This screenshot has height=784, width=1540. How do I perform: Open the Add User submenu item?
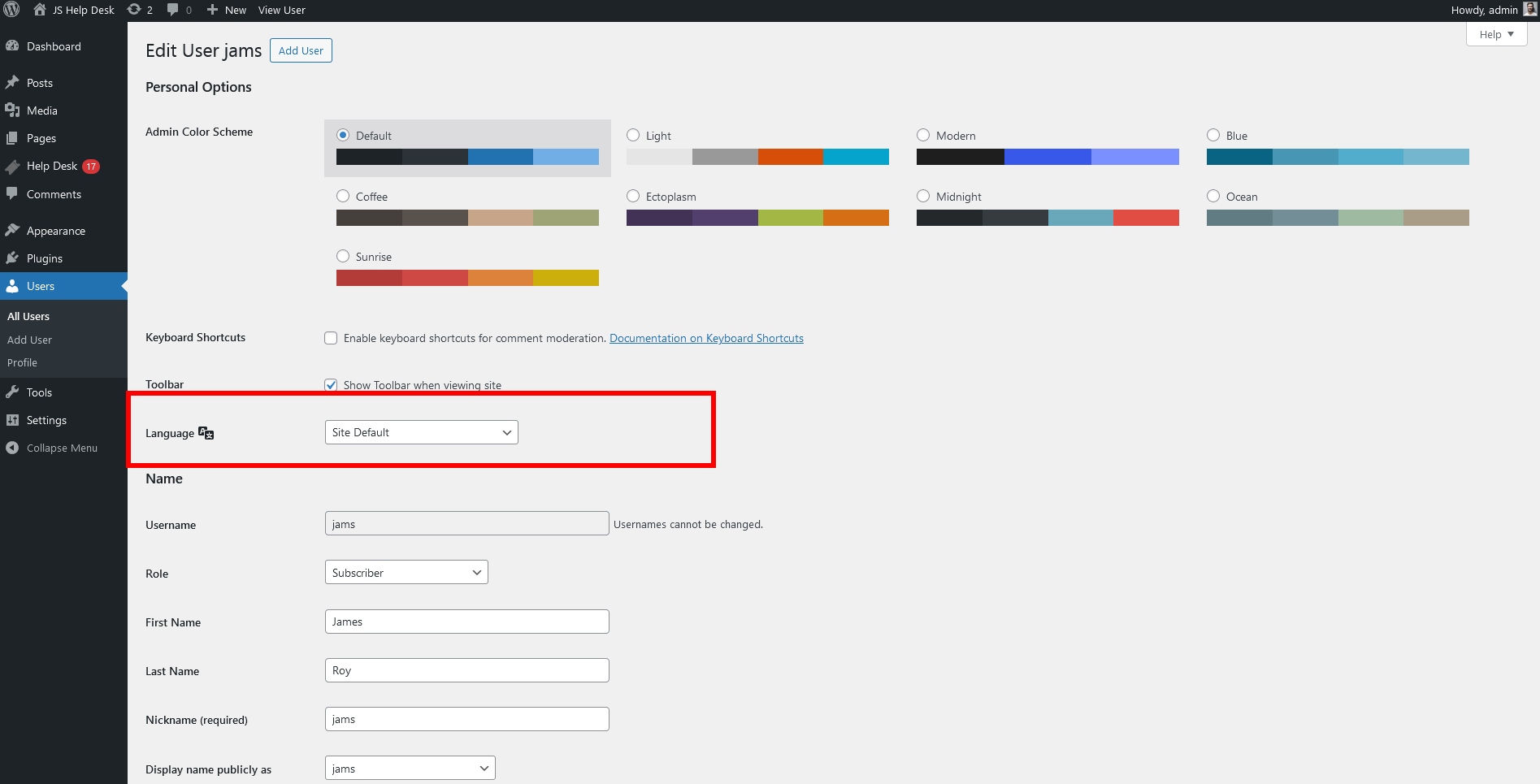coord(29,340)
